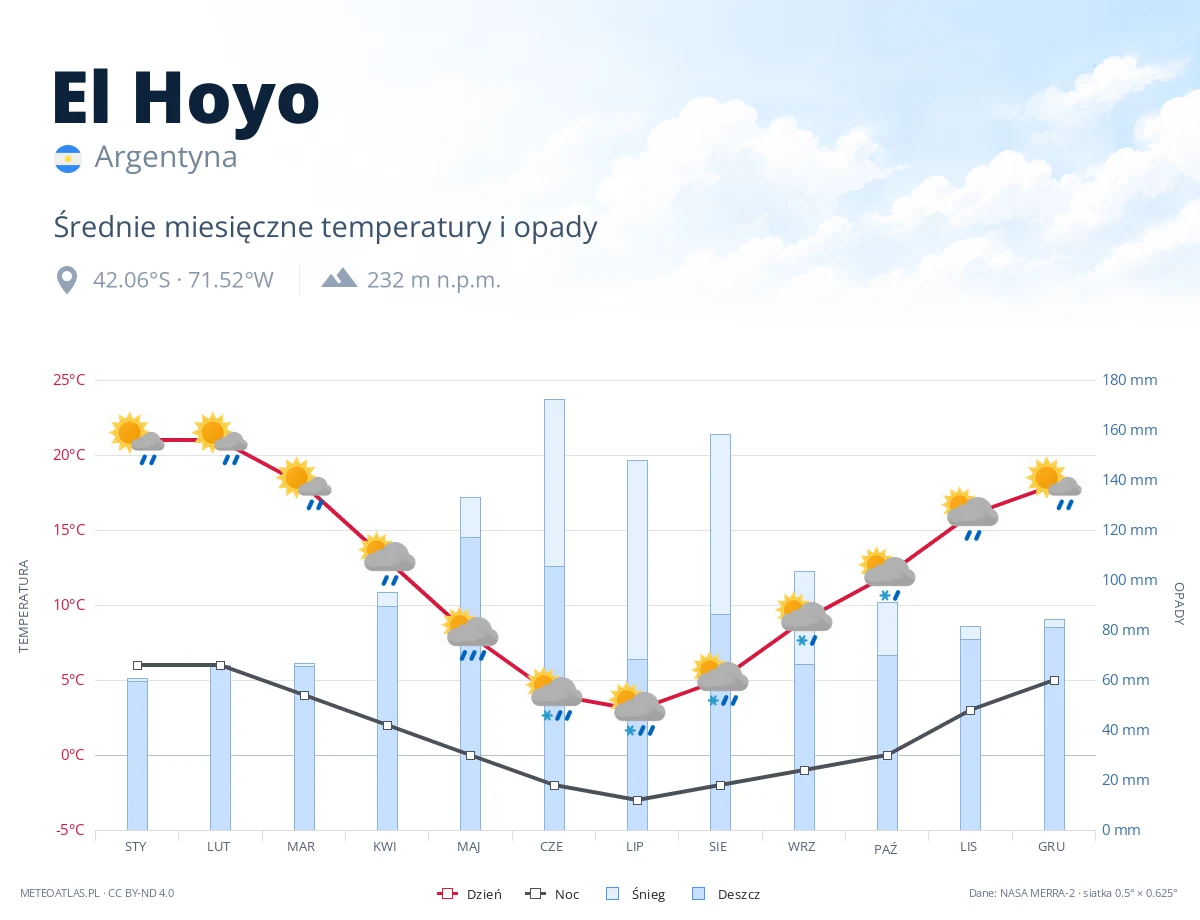Click the MAJ weather icon
Screen dimensions: 1200x920
(x=470, y=634)
